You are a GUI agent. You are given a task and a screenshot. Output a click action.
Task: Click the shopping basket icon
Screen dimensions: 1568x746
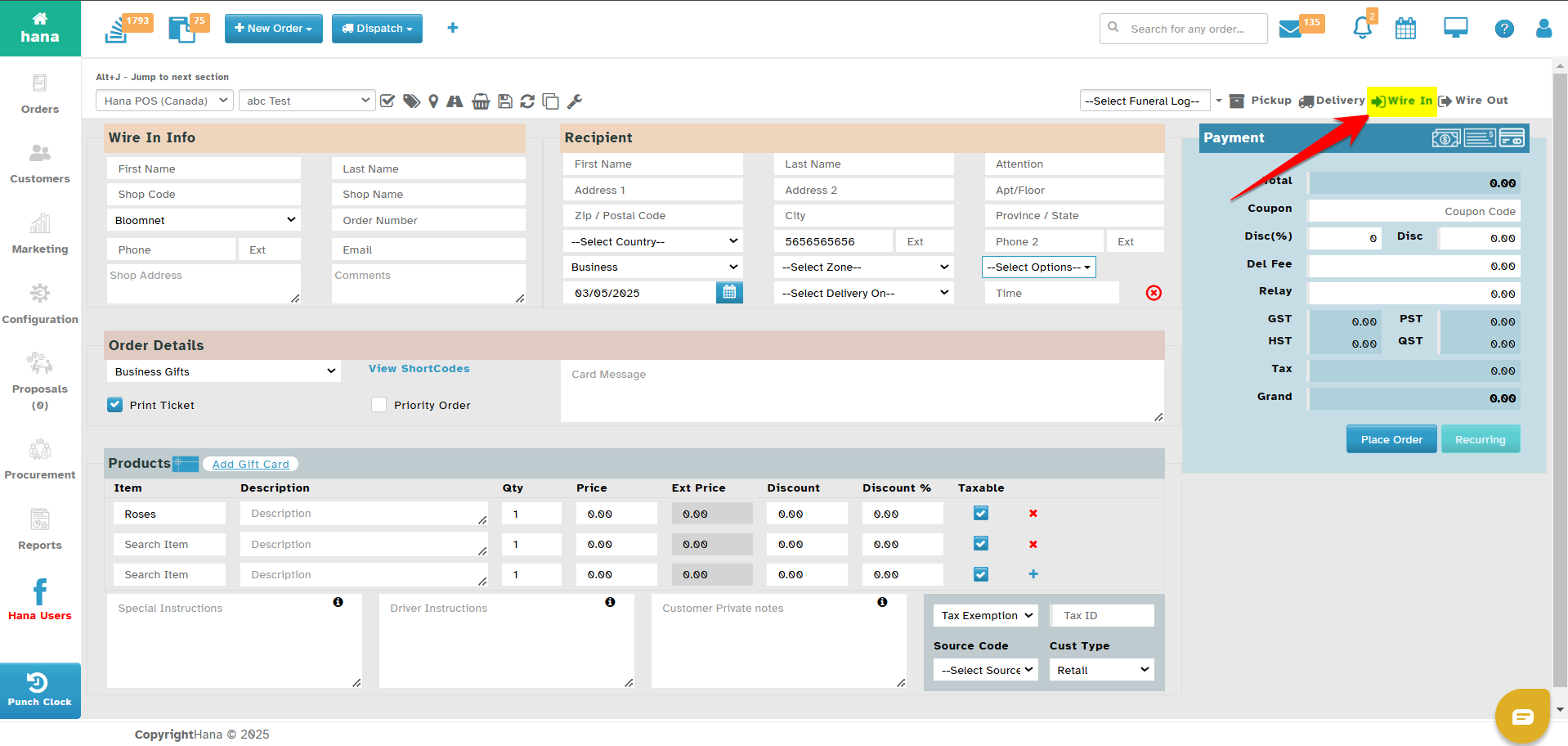click(482, 101)
